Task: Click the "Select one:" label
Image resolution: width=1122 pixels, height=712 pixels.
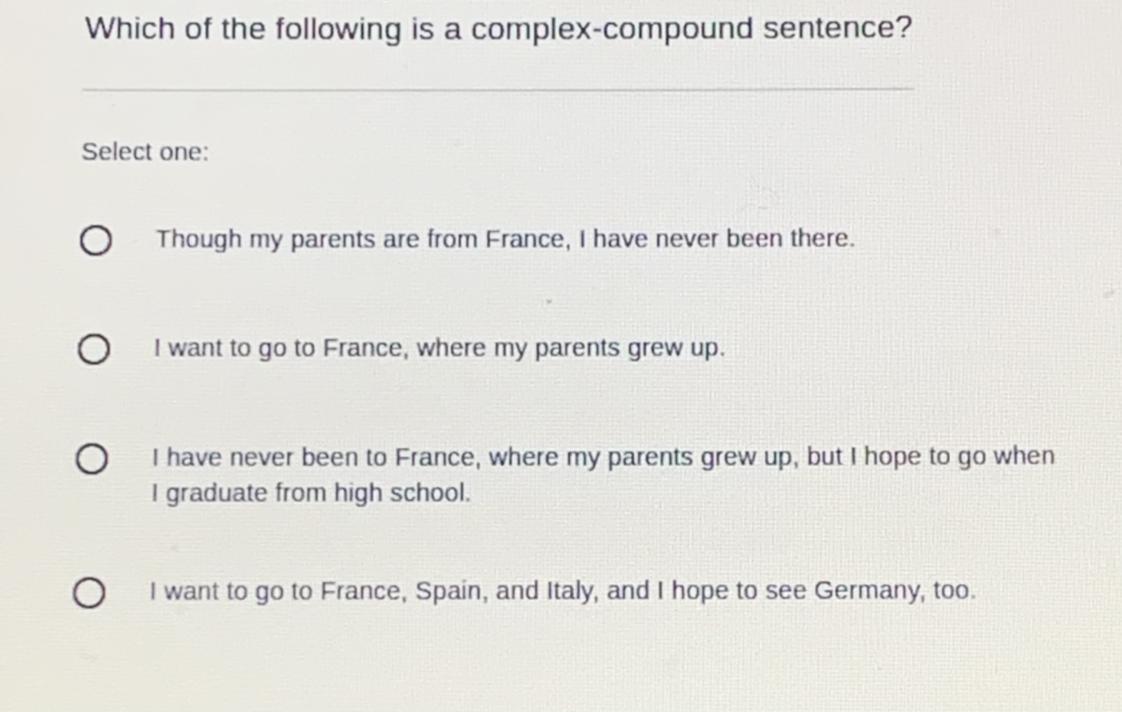Action: 145,153
